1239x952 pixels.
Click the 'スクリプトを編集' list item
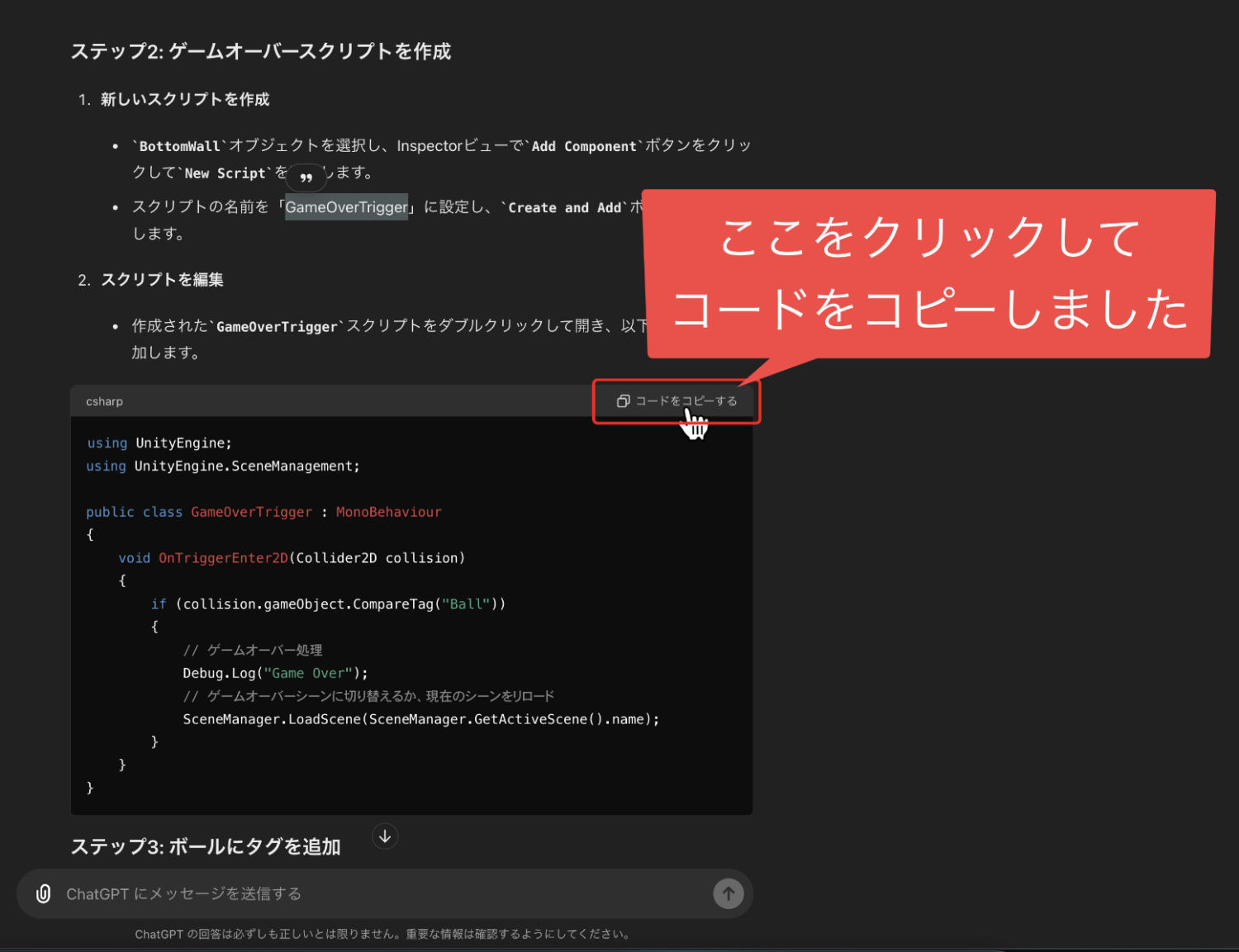pos(162,280)
